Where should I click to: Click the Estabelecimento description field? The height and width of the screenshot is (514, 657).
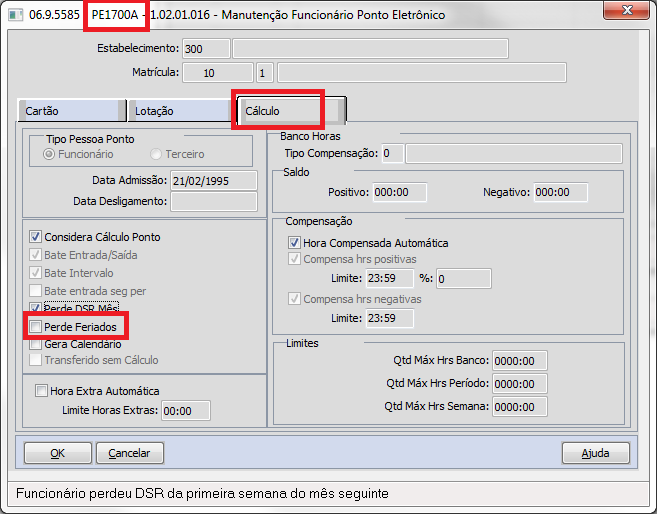[x=370, y=49]
